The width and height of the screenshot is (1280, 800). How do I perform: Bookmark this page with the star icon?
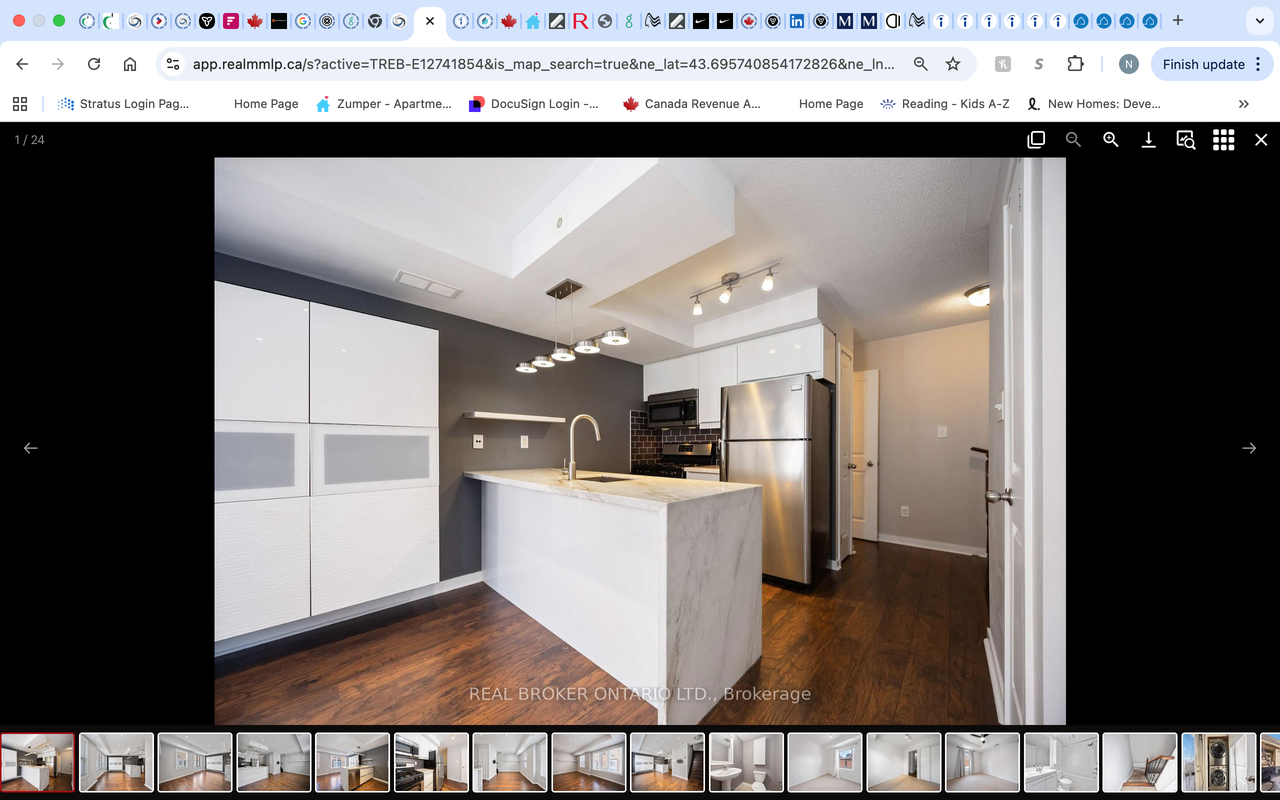953,64
